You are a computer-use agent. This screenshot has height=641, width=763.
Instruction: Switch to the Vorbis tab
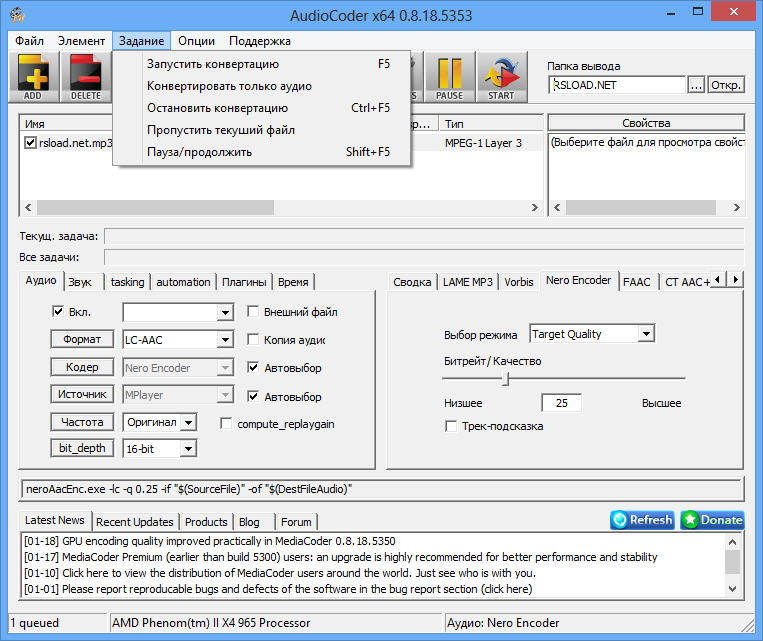click(x=519, y=282)
